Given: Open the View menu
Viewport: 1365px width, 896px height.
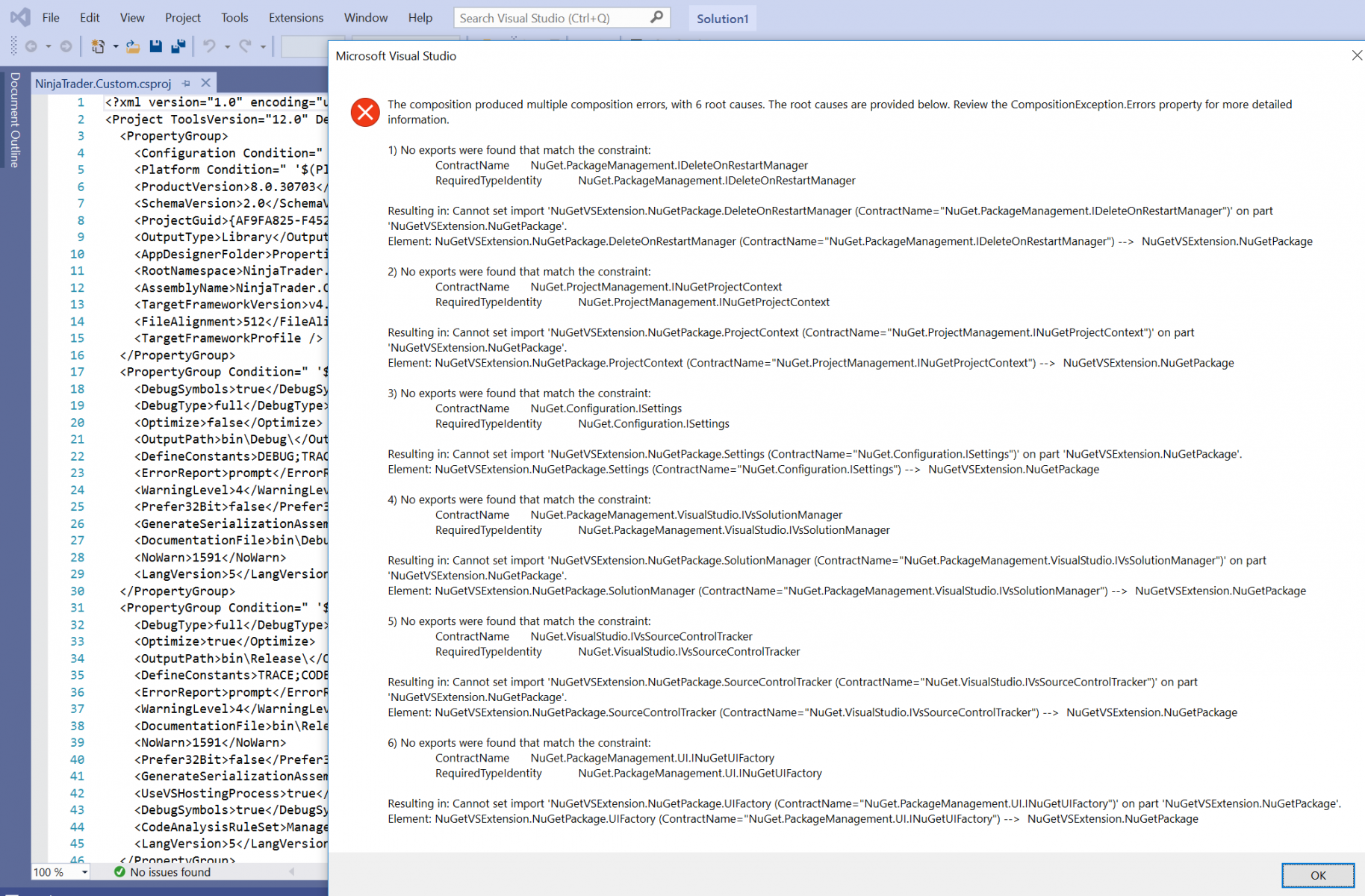Looking at the screenshot, I should (x=132, y=17).
